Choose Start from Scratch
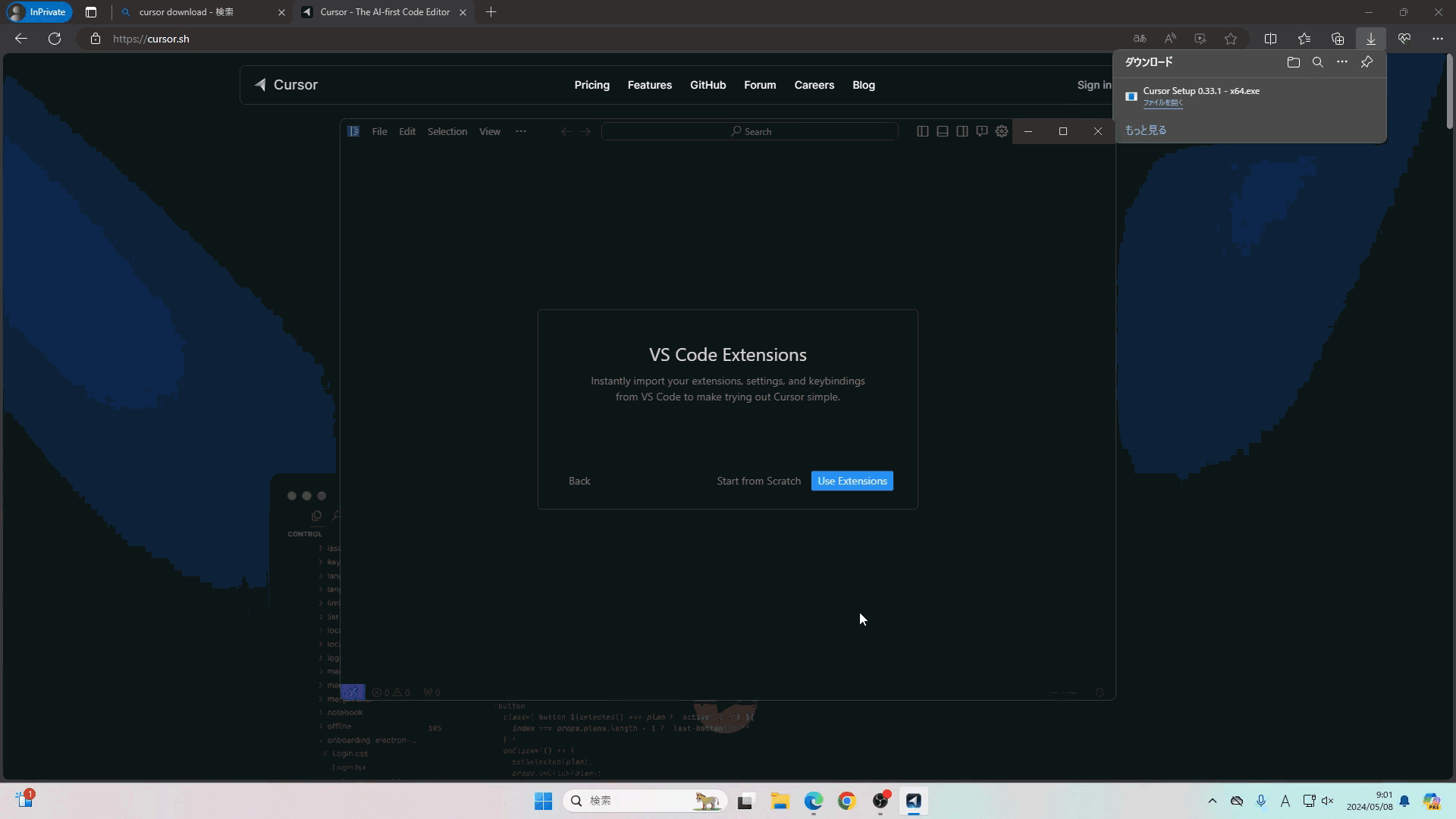Image resolution: width=1456 pixels, height=819 pixels. coord(758,481)
